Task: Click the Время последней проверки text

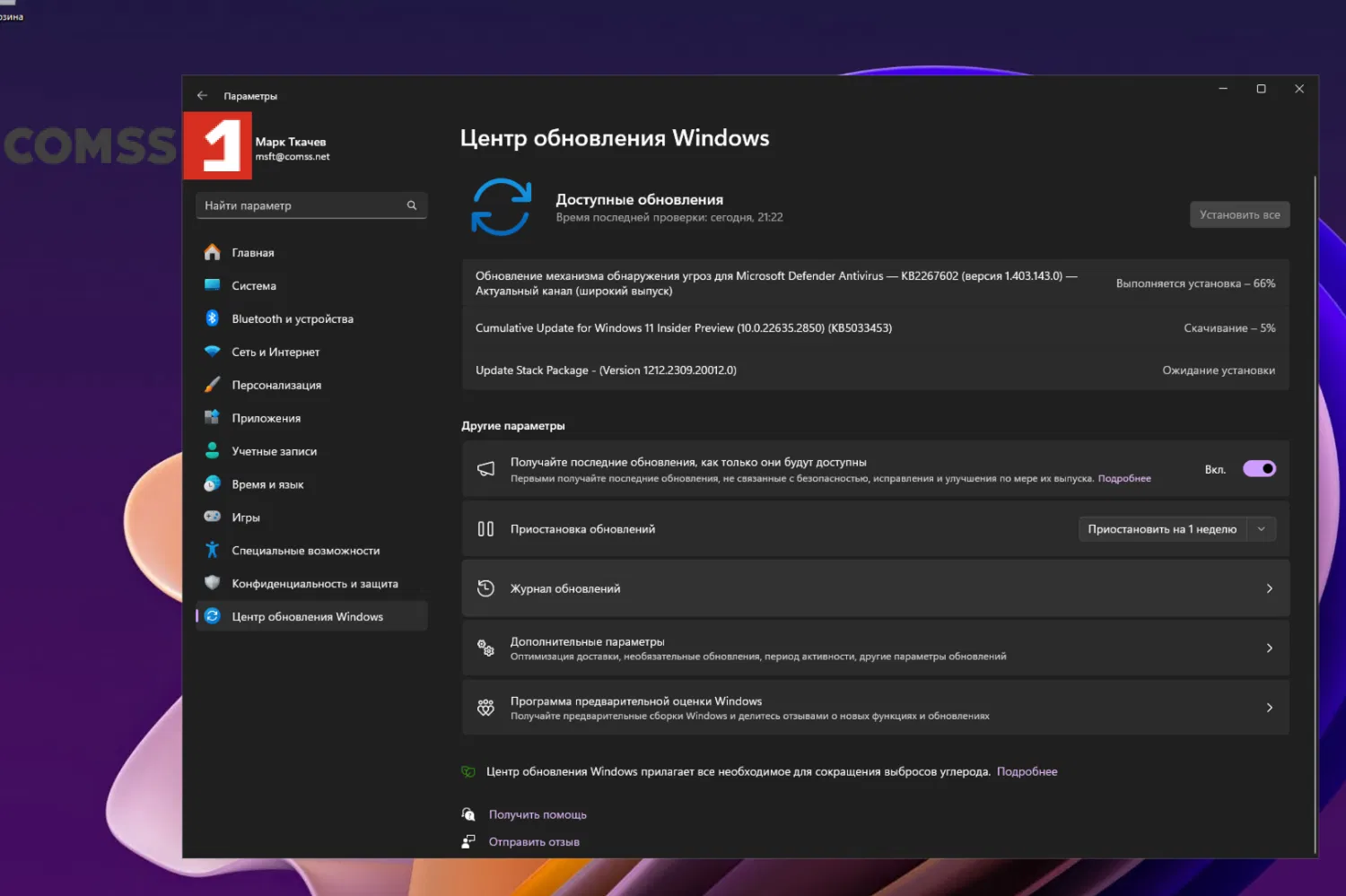Action: tap(669, 217)
